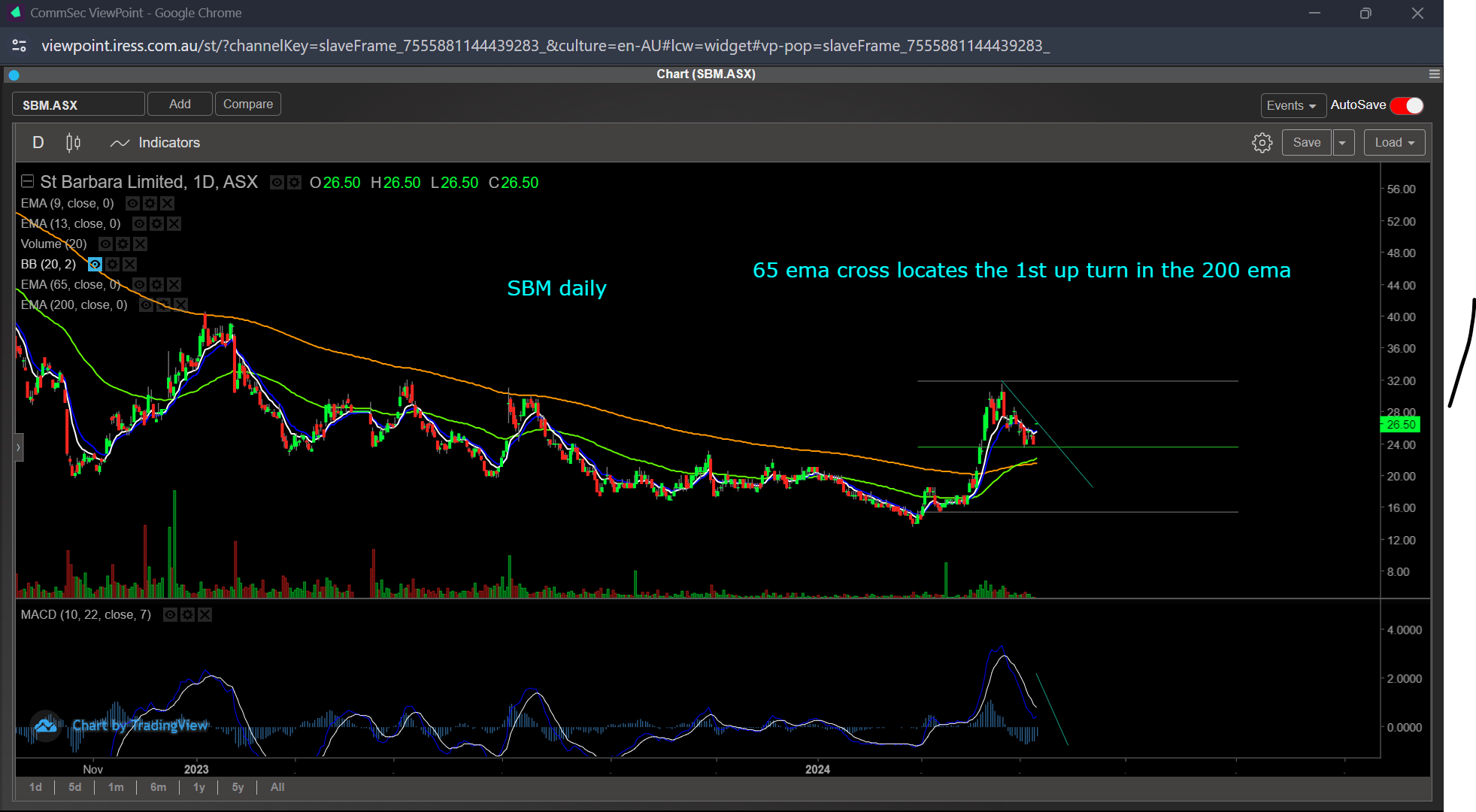Image resolution: width=1476 pixels, height=812 pixels.
Task: Select the SBM daily text annotation
Action: click(x=556, y=288)
